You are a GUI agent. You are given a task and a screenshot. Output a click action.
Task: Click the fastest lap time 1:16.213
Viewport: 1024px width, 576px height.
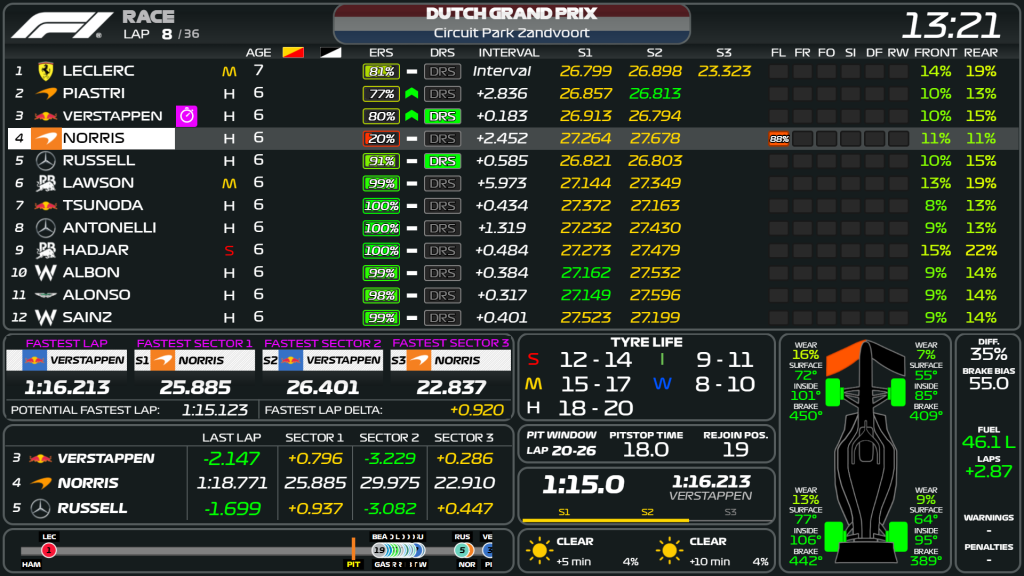(67, 388)
